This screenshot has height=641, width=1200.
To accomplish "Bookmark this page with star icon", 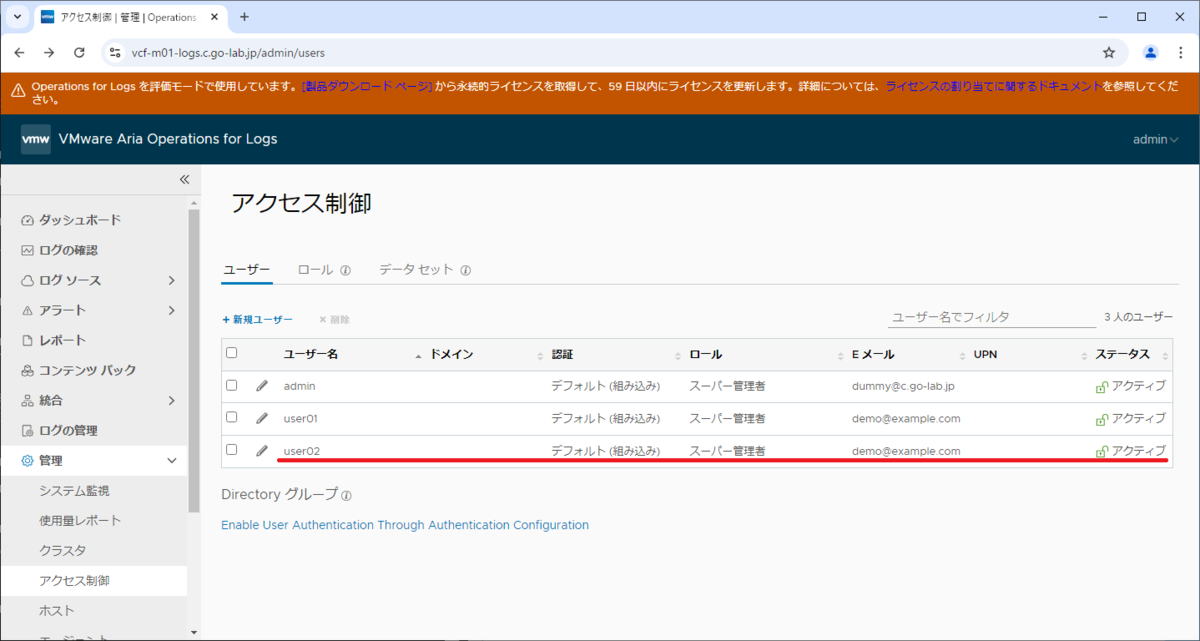I will point(1109,52).
